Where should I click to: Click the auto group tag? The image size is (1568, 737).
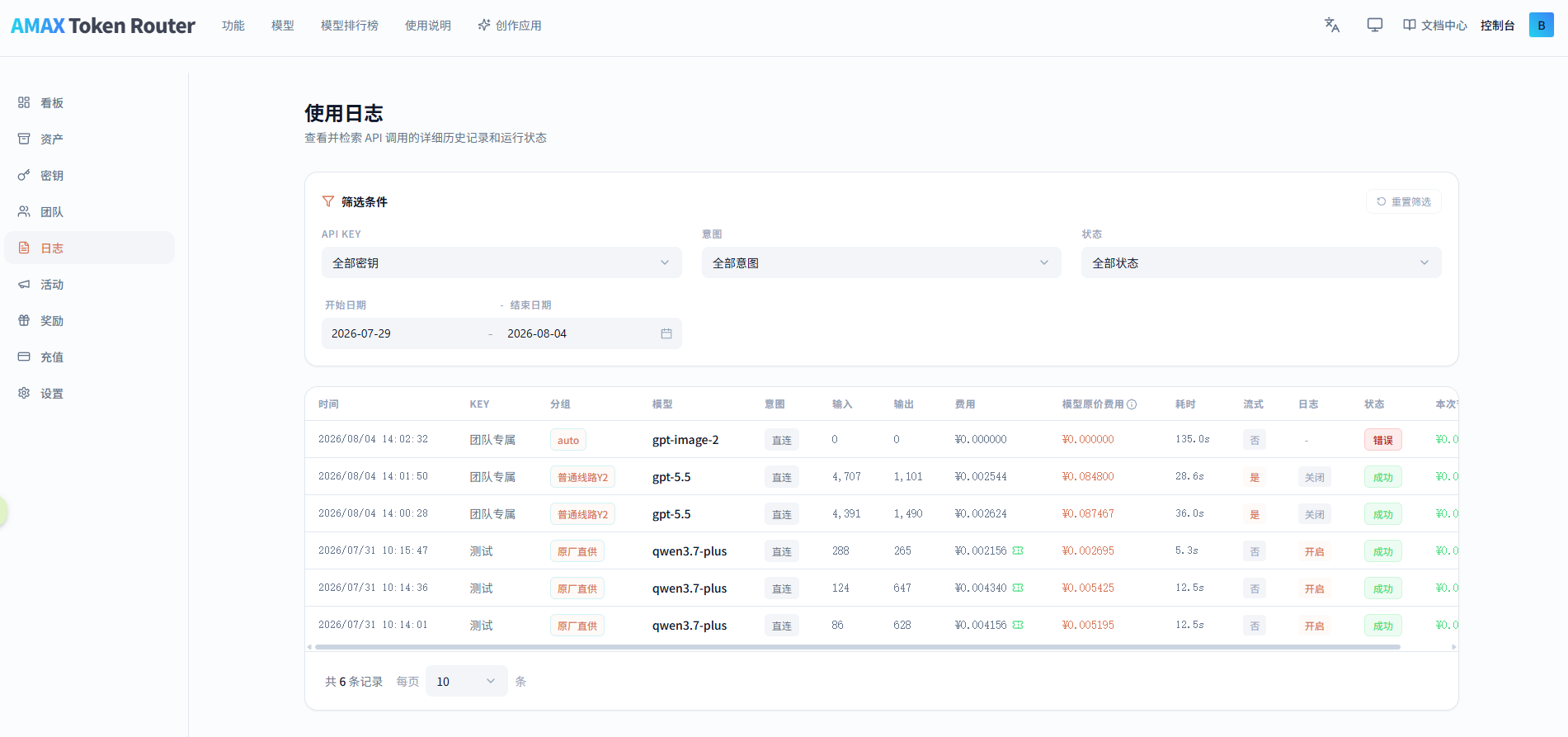pos(568,440)
